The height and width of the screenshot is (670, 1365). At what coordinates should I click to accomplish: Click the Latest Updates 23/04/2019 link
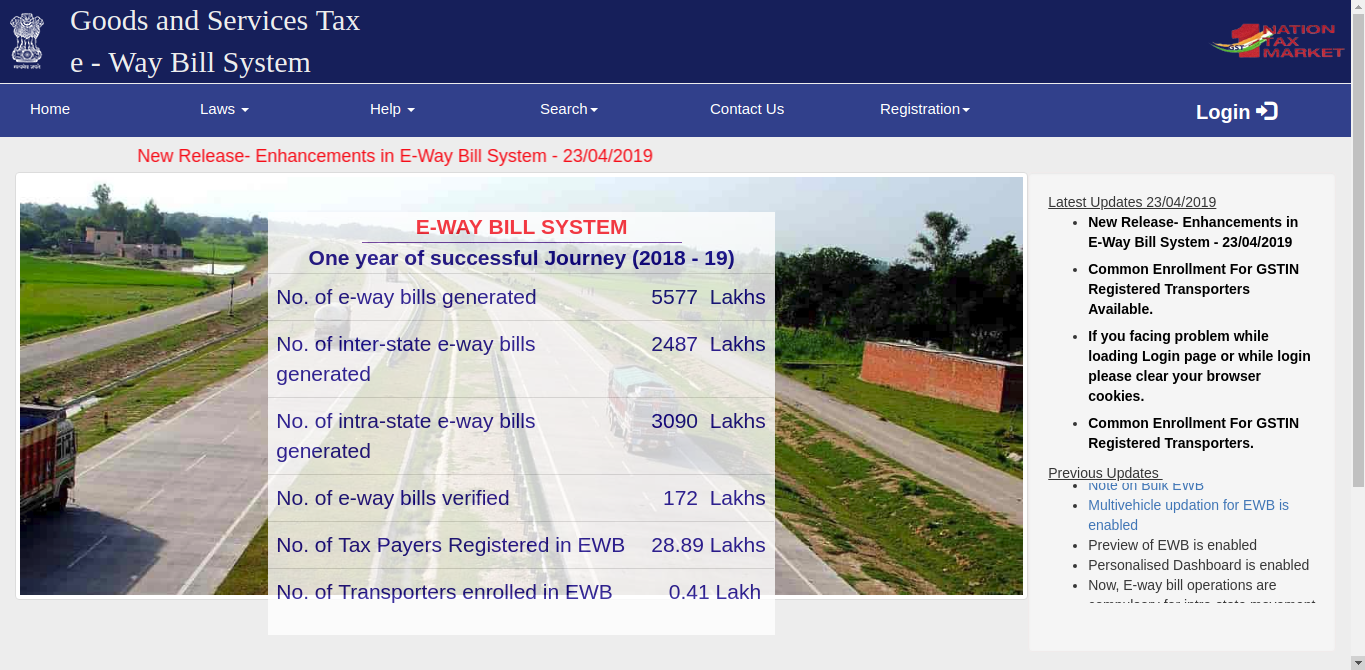(x=1131, y=201)
